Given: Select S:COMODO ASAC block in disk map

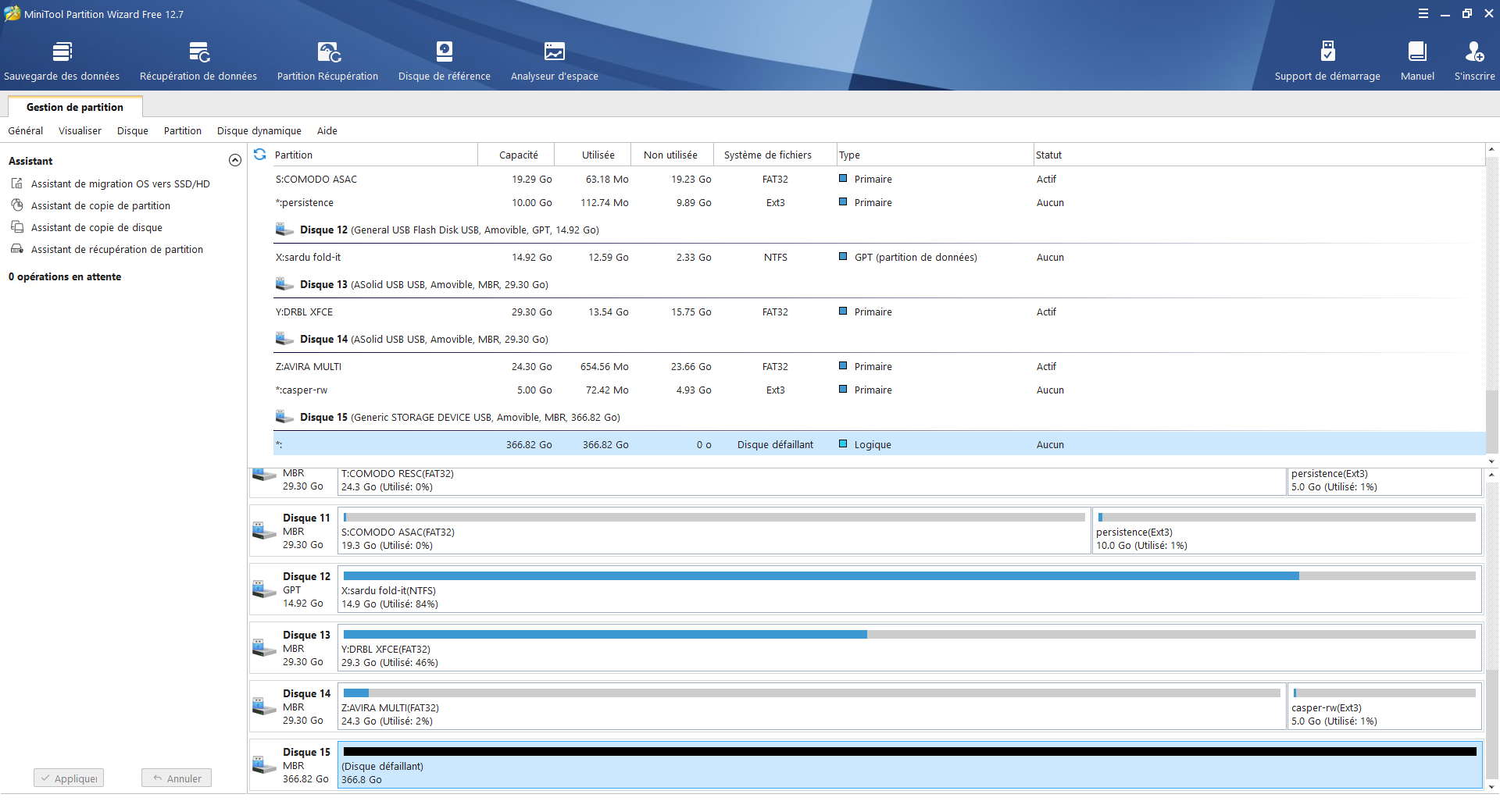Looking at the screenshot, I should (x=714, y=531).
